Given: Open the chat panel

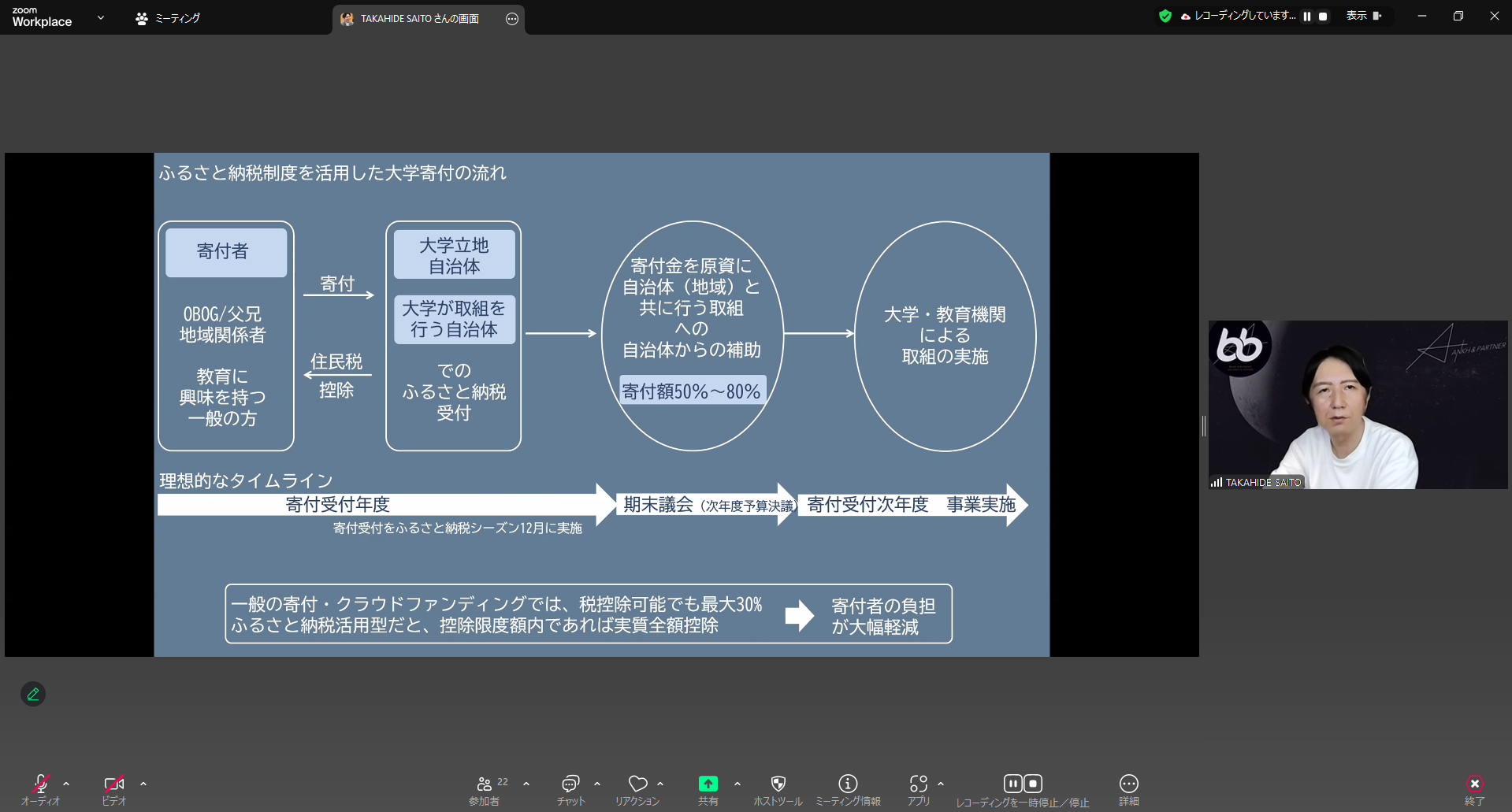Looking at the screenshot, I should tap(570, 790).
